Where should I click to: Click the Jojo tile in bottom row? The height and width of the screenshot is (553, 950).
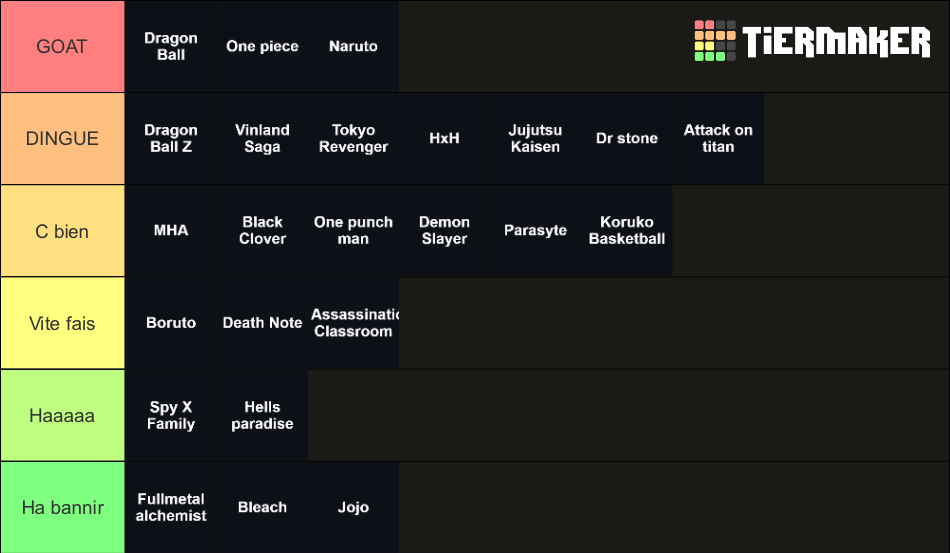click(x=353, y=508)
